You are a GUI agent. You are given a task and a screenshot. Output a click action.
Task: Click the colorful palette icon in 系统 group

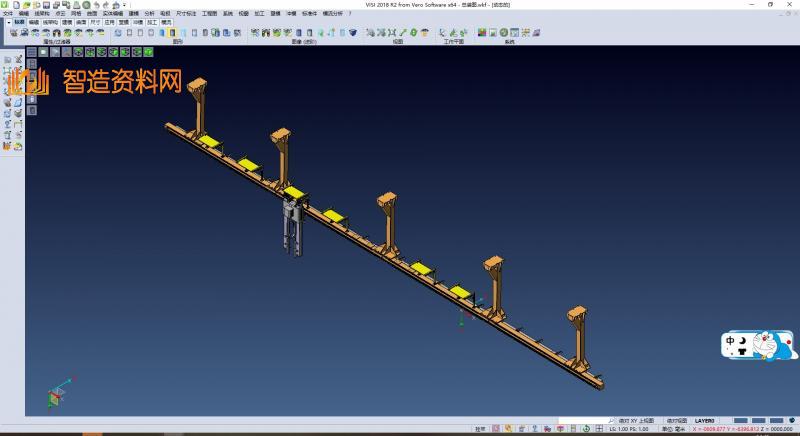[x=482, y=32]
